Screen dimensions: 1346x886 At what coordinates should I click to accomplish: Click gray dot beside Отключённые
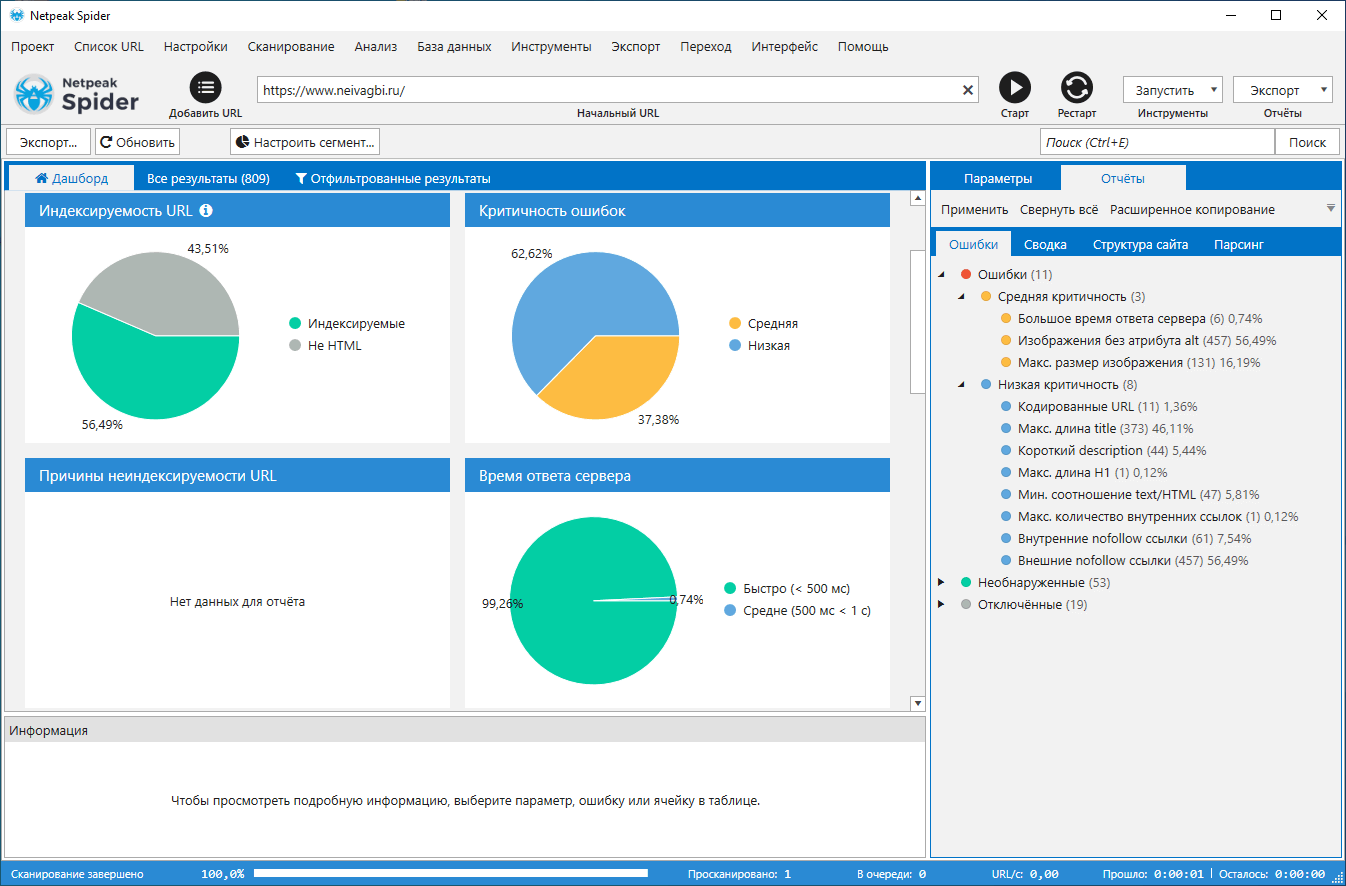[966, 605]
